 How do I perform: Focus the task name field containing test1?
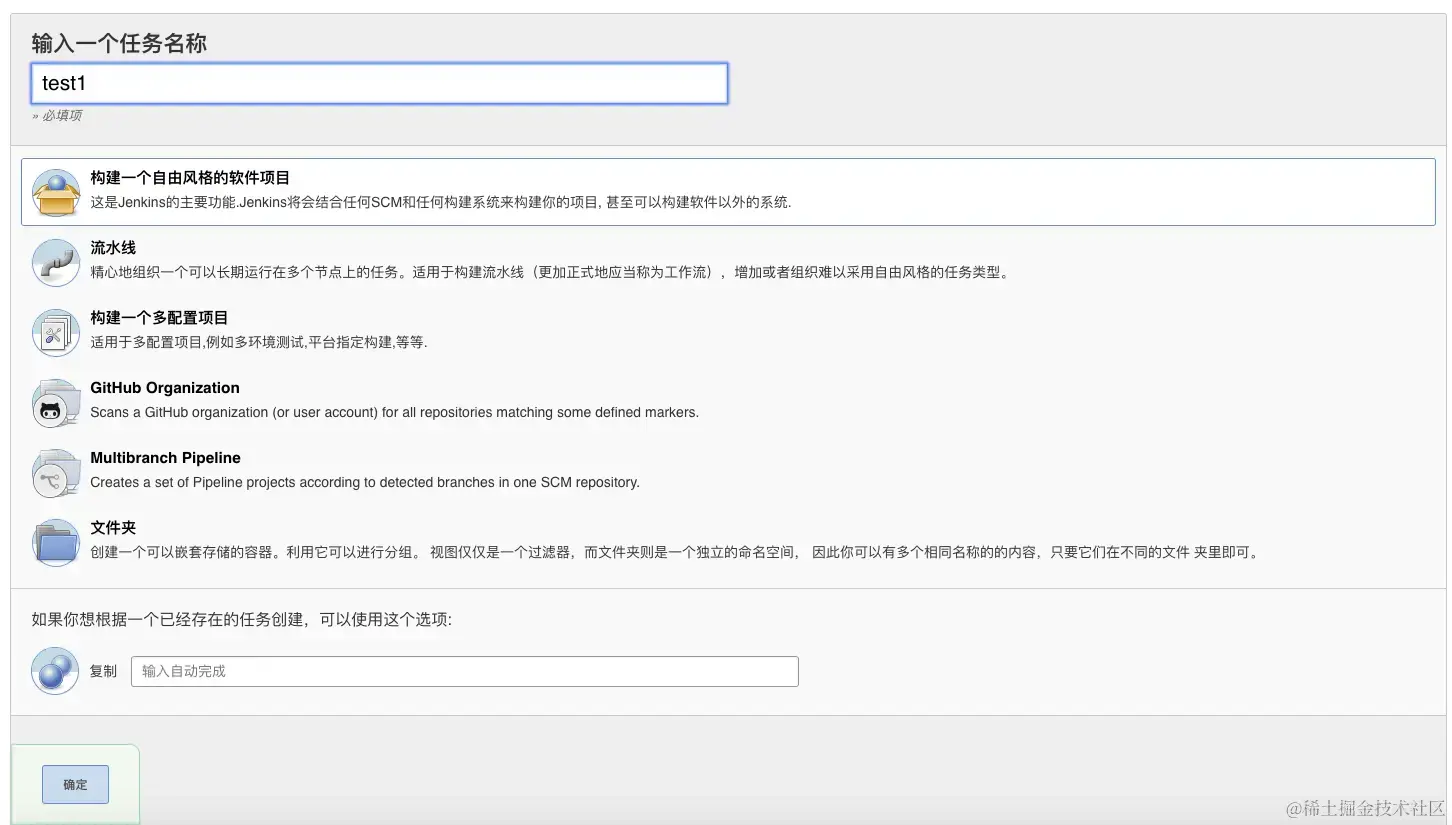pos(380,83)
